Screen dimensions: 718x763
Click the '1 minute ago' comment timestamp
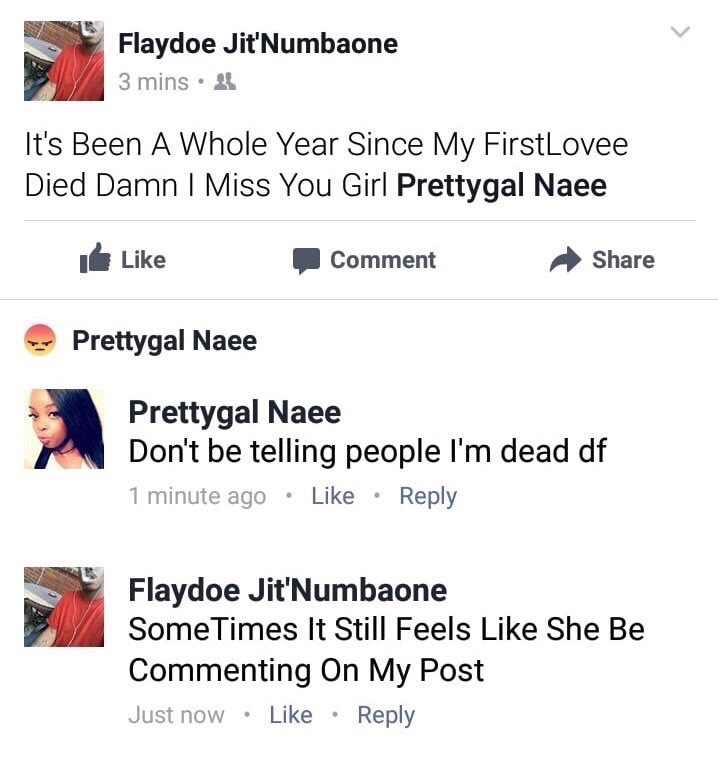coord(197,496)
